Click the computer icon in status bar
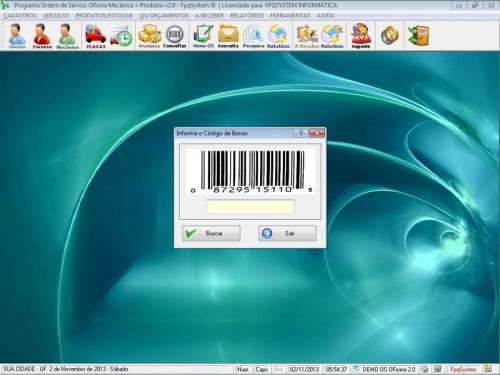500x375 pixels. tap(438, 369)
